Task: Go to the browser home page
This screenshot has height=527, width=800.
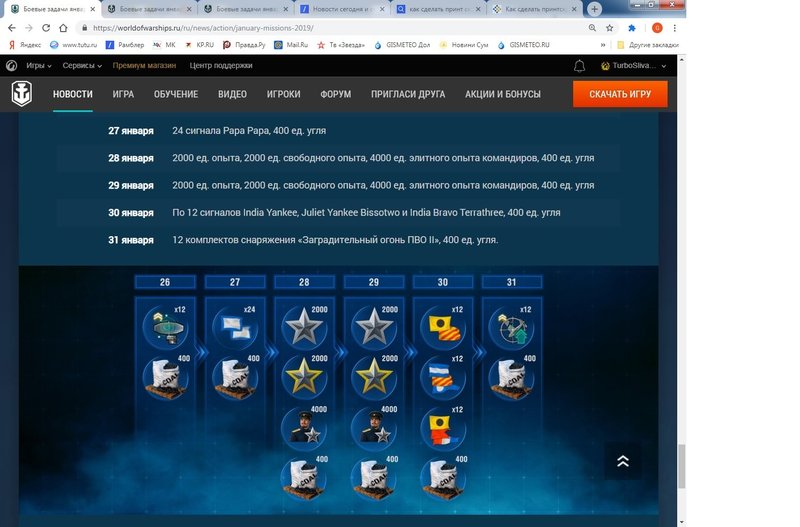Action: (x=63, y=28)
